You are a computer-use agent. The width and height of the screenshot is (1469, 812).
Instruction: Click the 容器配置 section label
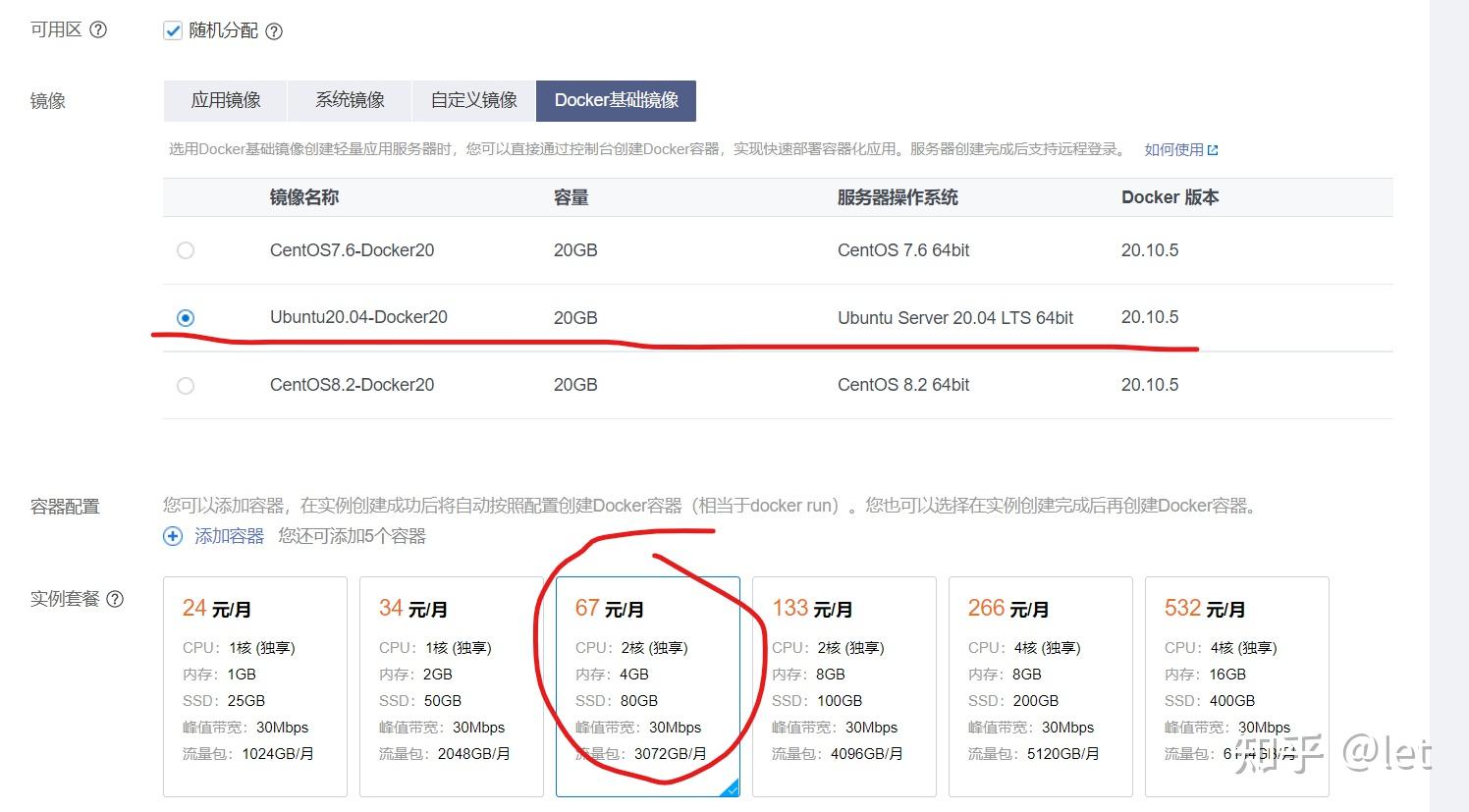[x=65, y=507]
